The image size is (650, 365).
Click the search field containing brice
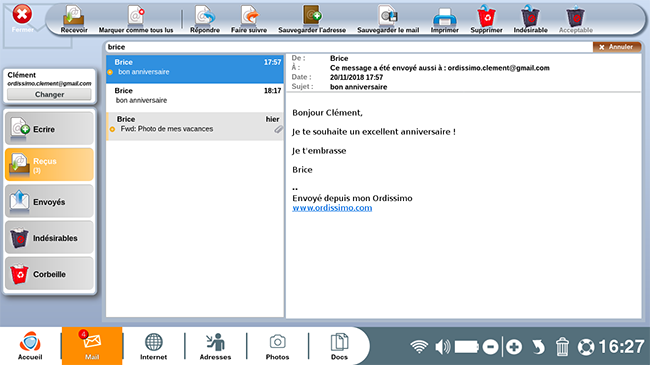point(348,47)
